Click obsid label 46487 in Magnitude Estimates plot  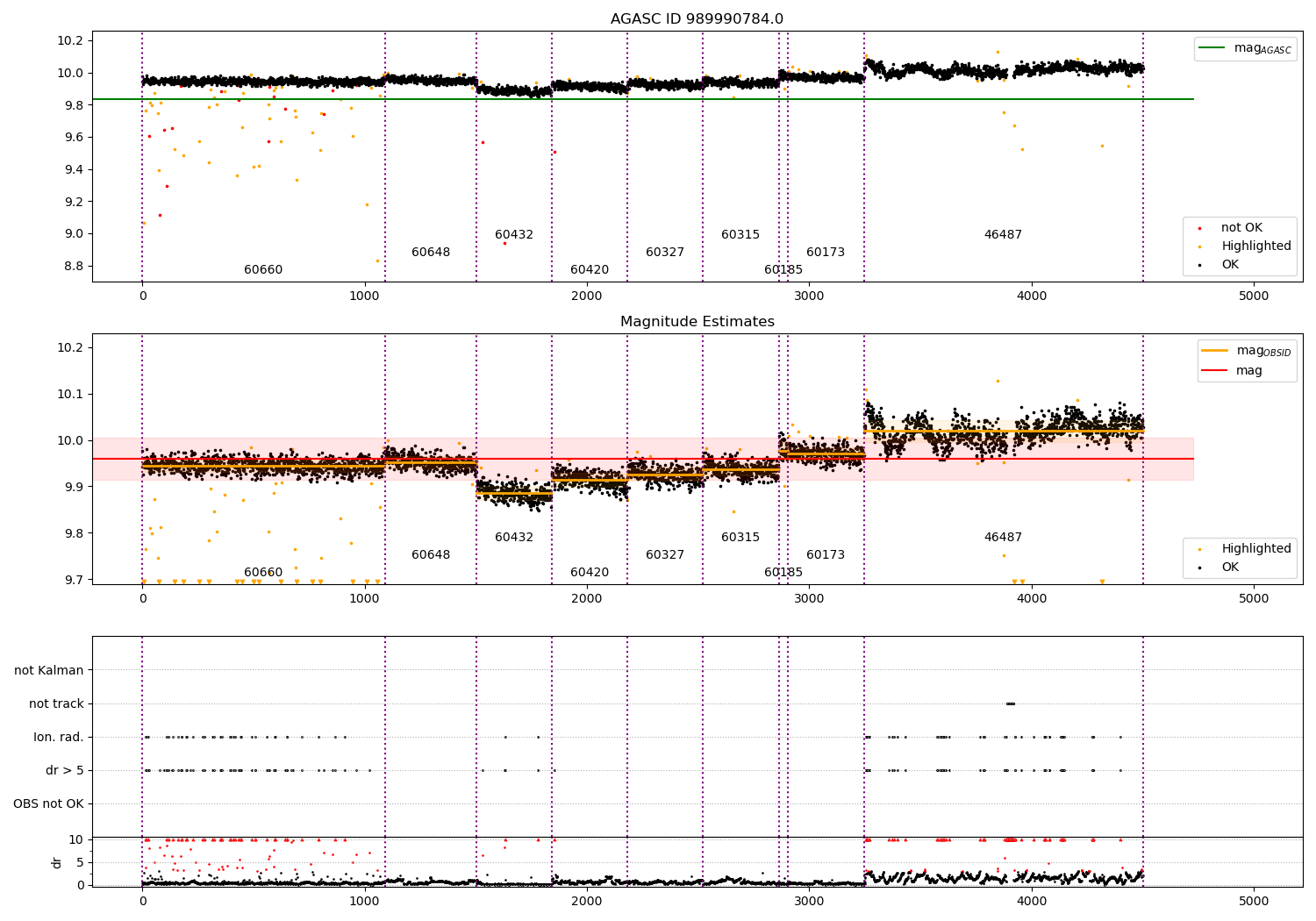1003,538
